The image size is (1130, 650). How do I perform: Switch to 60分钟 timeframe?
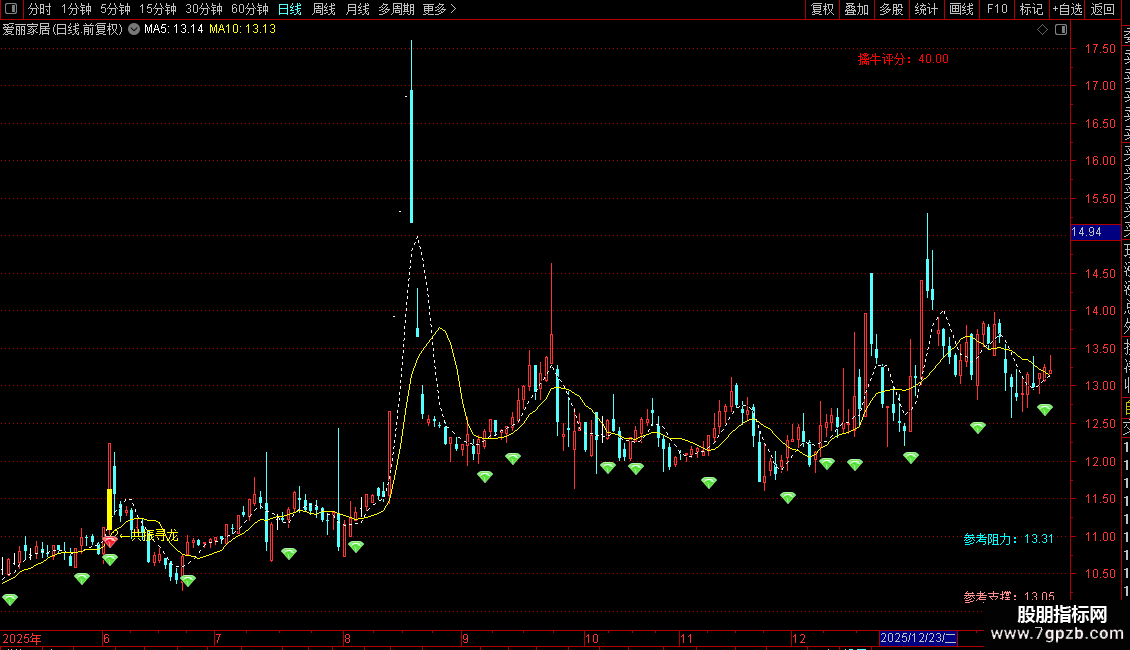(249, 9)
